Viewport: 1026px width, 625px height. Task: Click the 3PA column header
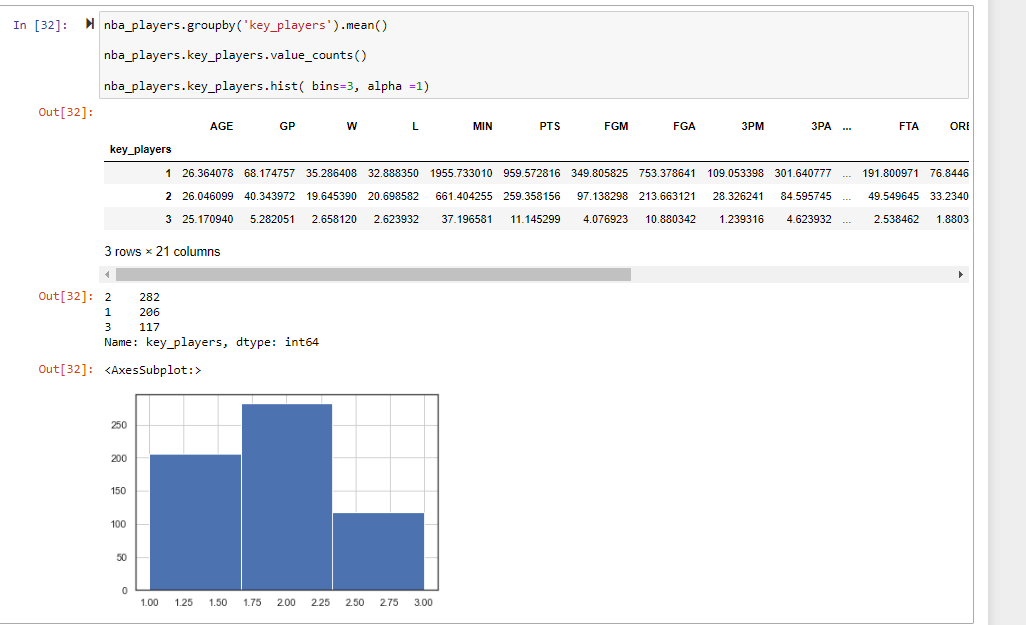pyautogui.click(x=821, y=126)
